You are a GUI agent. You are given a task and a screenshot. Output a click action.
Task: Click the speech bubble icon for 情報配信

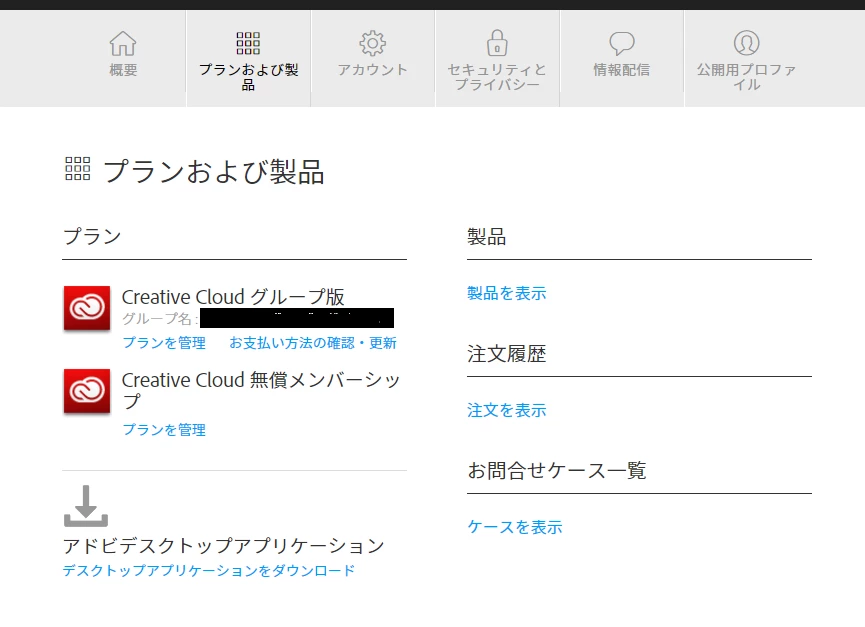622,43
